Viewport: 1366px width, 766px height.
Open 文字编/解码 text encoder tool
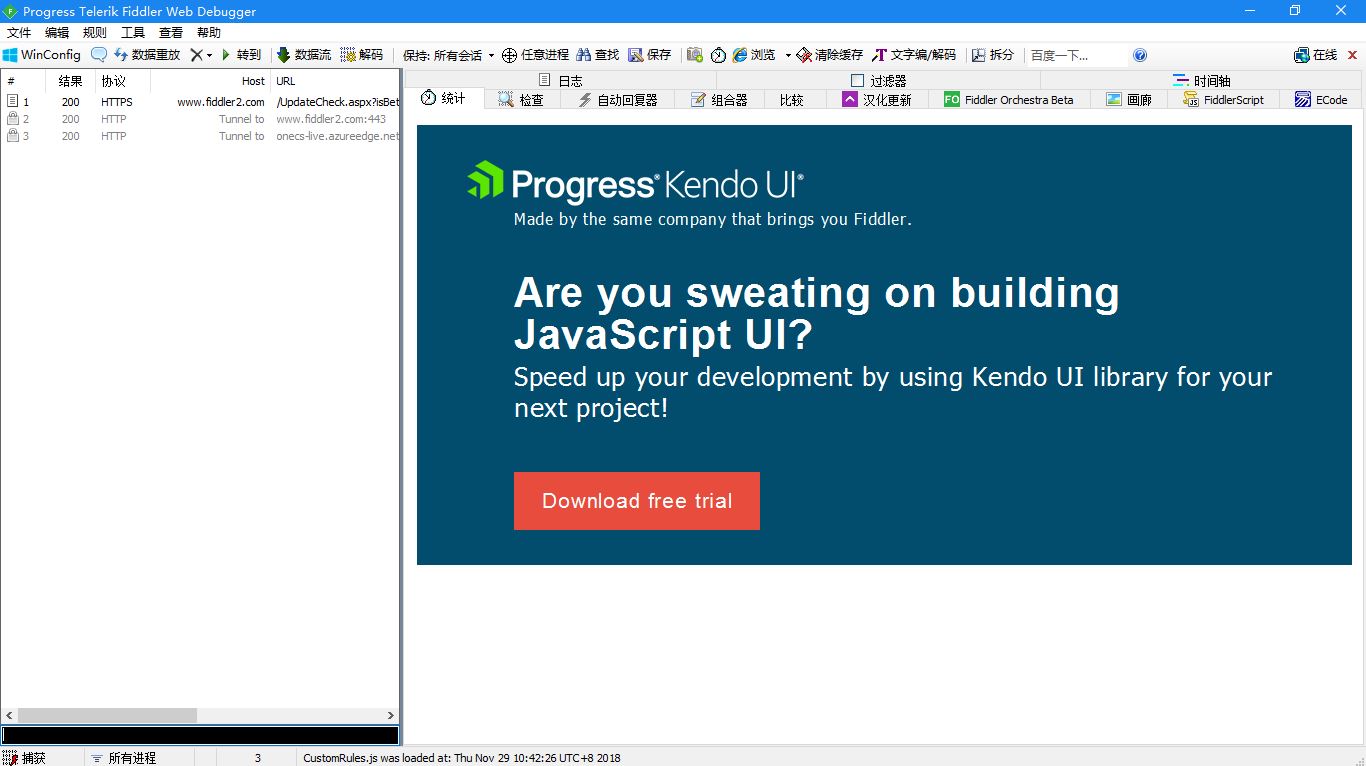click(x=914, y=55)
